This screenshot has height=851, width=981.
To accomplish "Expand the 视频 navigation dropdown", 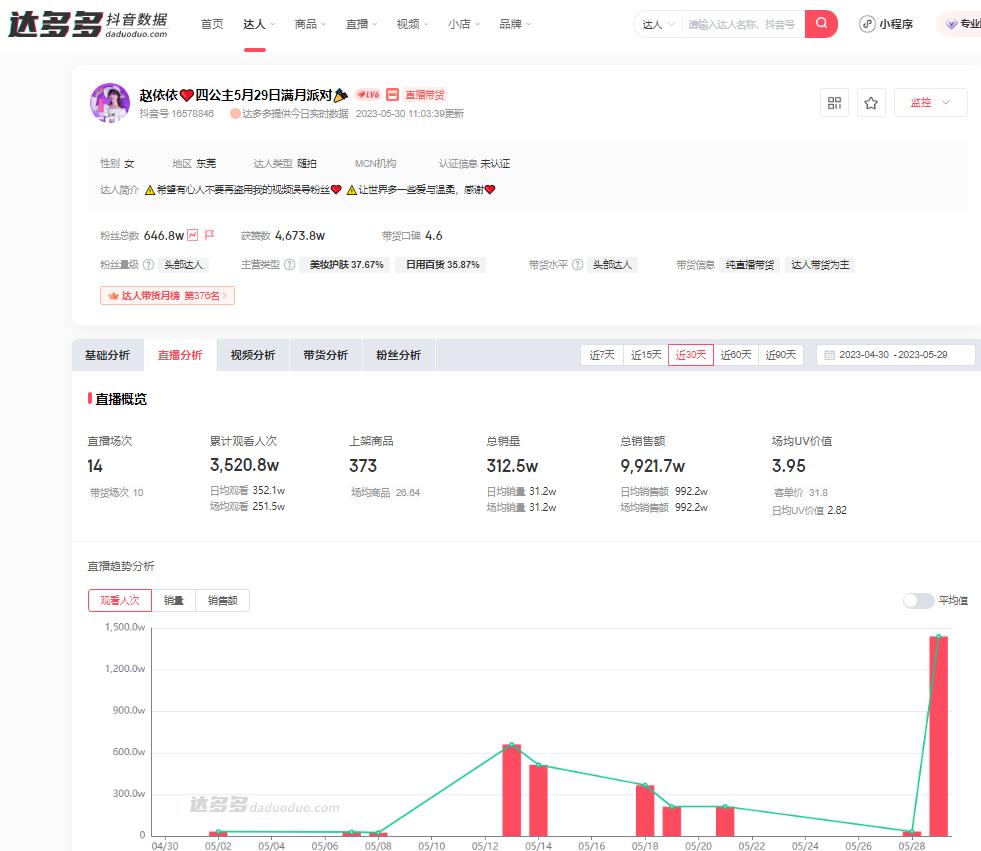I will pyautogui.click(x=410, y=23).
